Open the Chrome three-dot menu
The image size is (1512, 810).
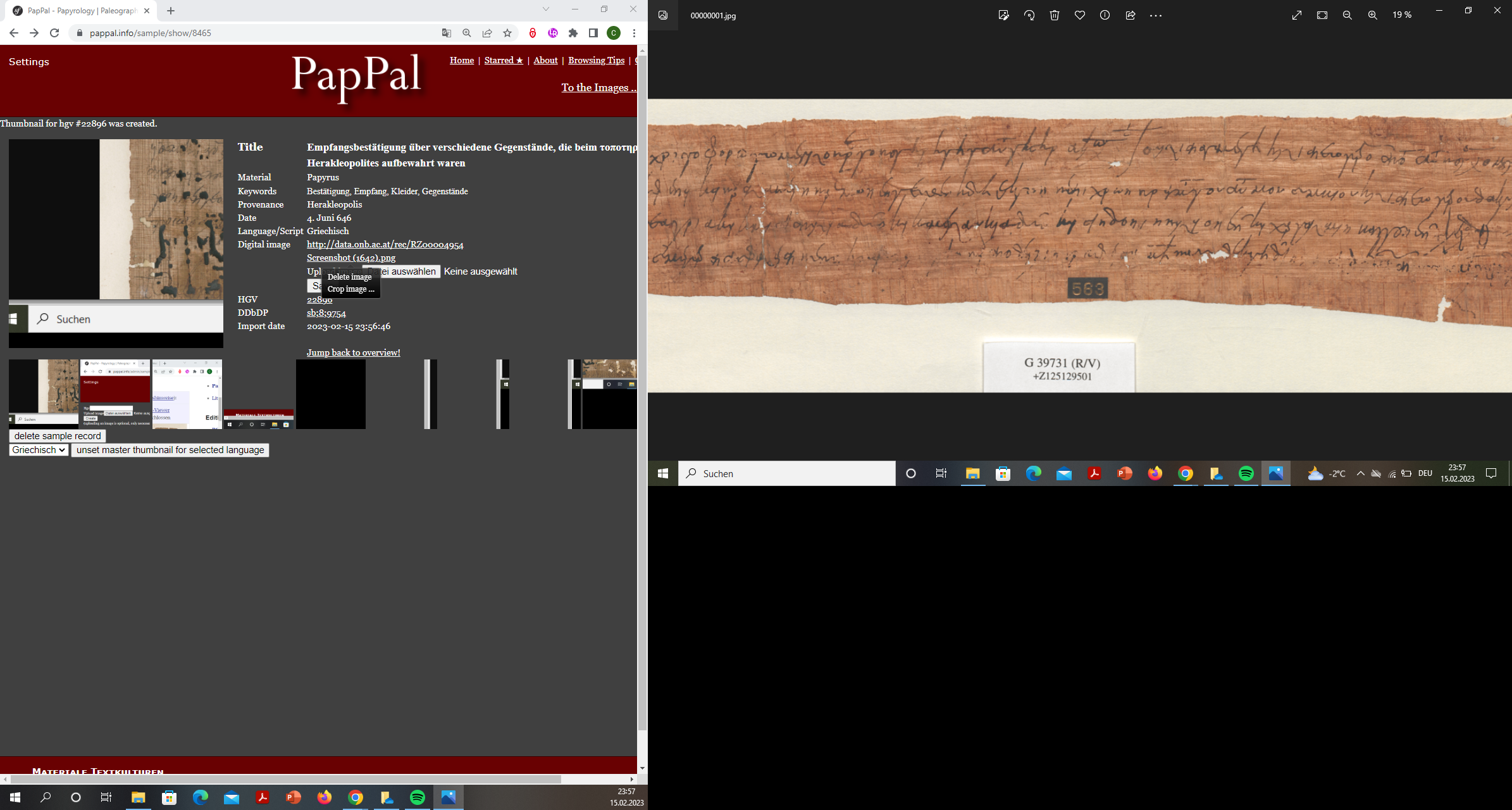634,33
